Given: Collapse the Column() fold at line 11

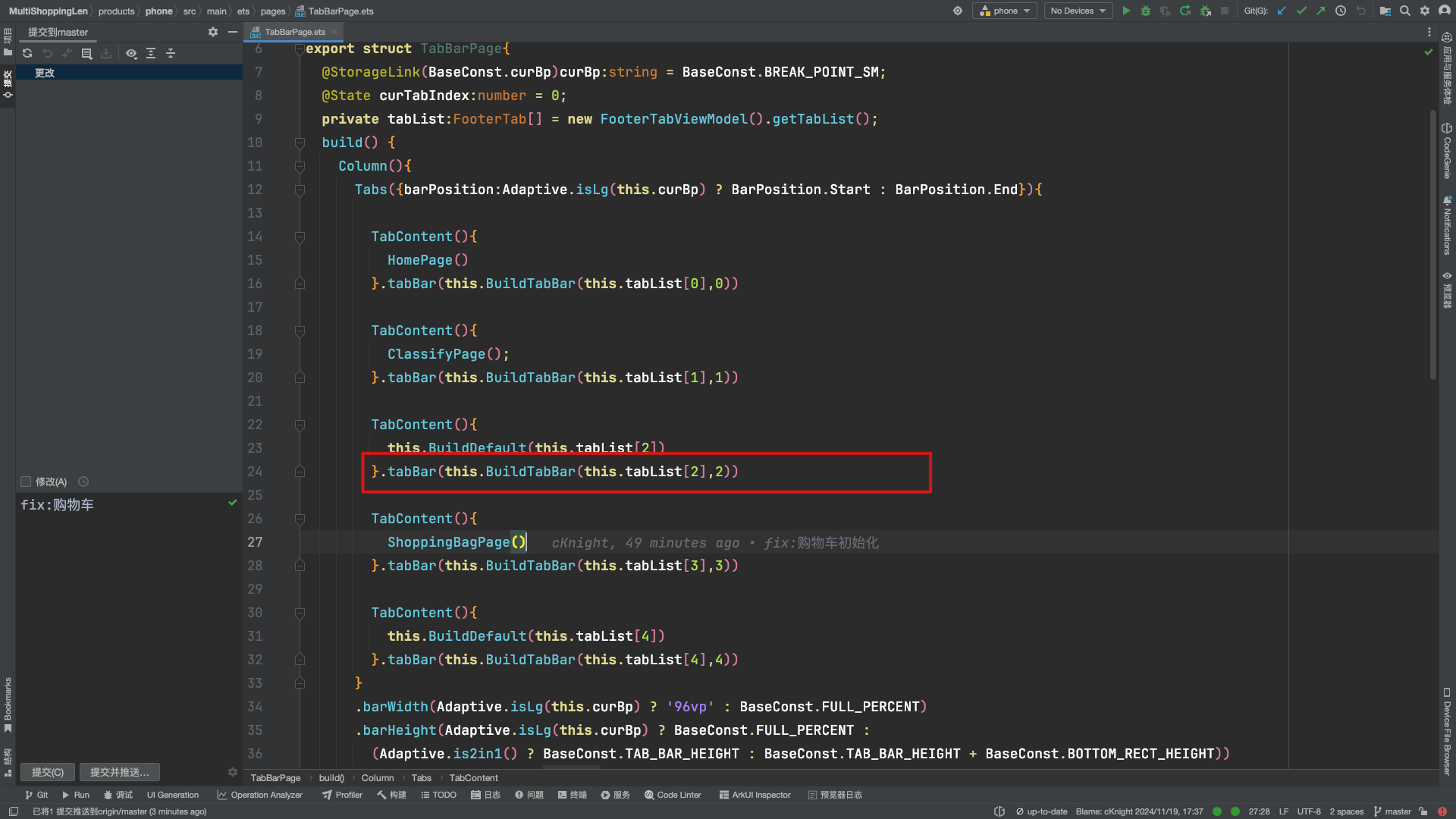Looking at the screenshot, I should click(300, 166).
